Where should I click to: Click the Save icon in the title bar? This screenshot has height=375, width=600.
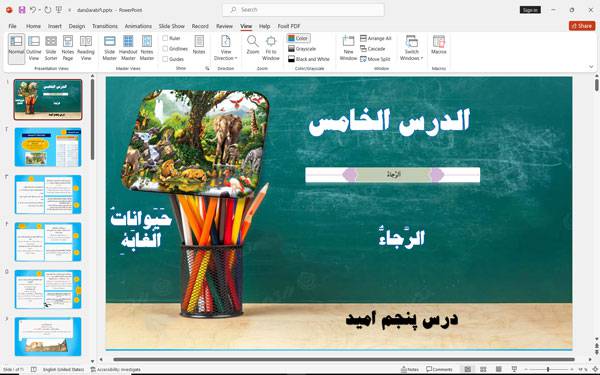pos(22,10)
